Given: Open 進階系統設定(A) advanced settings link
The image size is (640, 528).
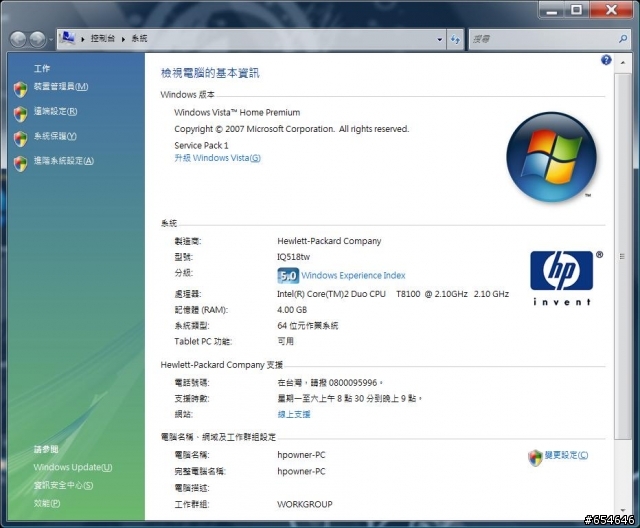Looking at the screenshot, I should tap(63, 161).
